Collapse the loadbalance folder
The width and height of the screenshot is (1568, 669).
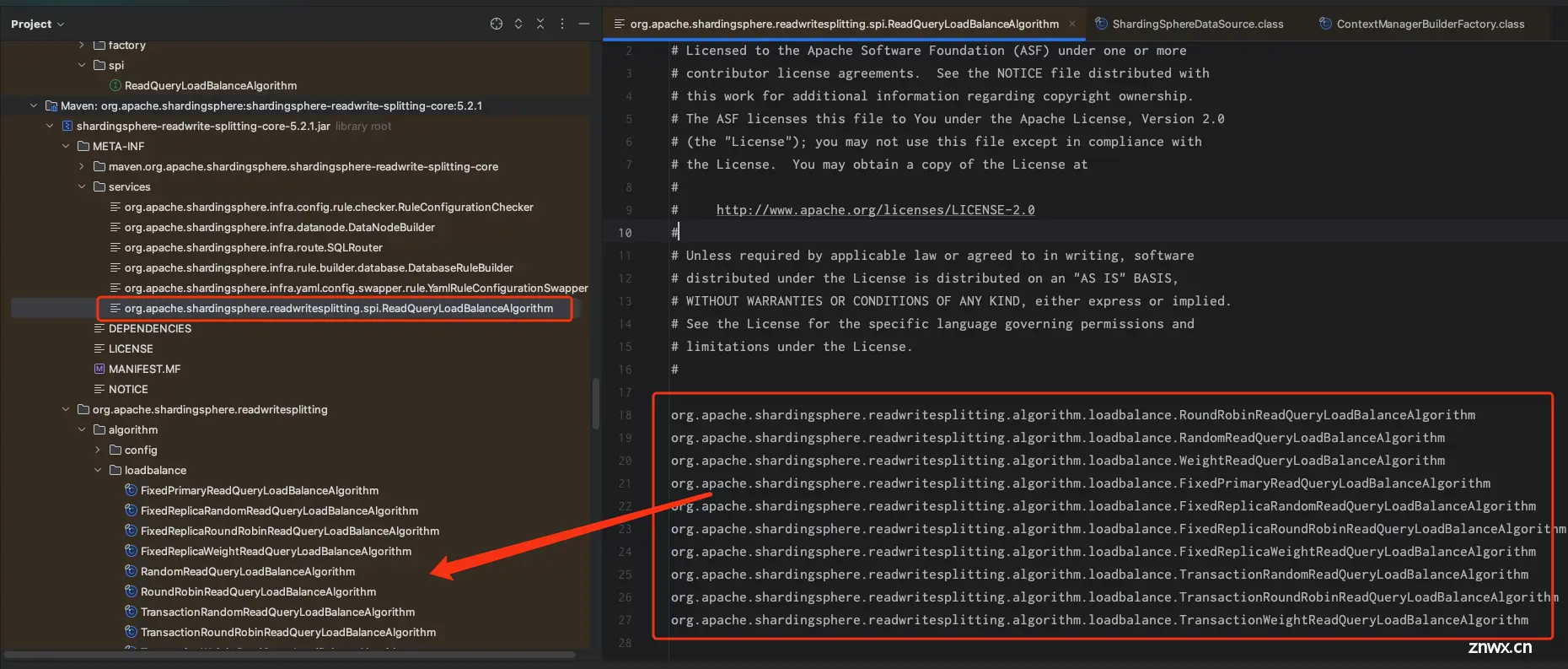(98, 470)
